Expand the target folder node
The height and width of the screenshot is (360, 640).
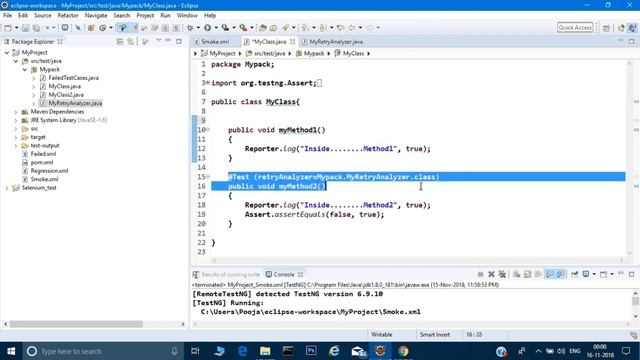[16, 137]
